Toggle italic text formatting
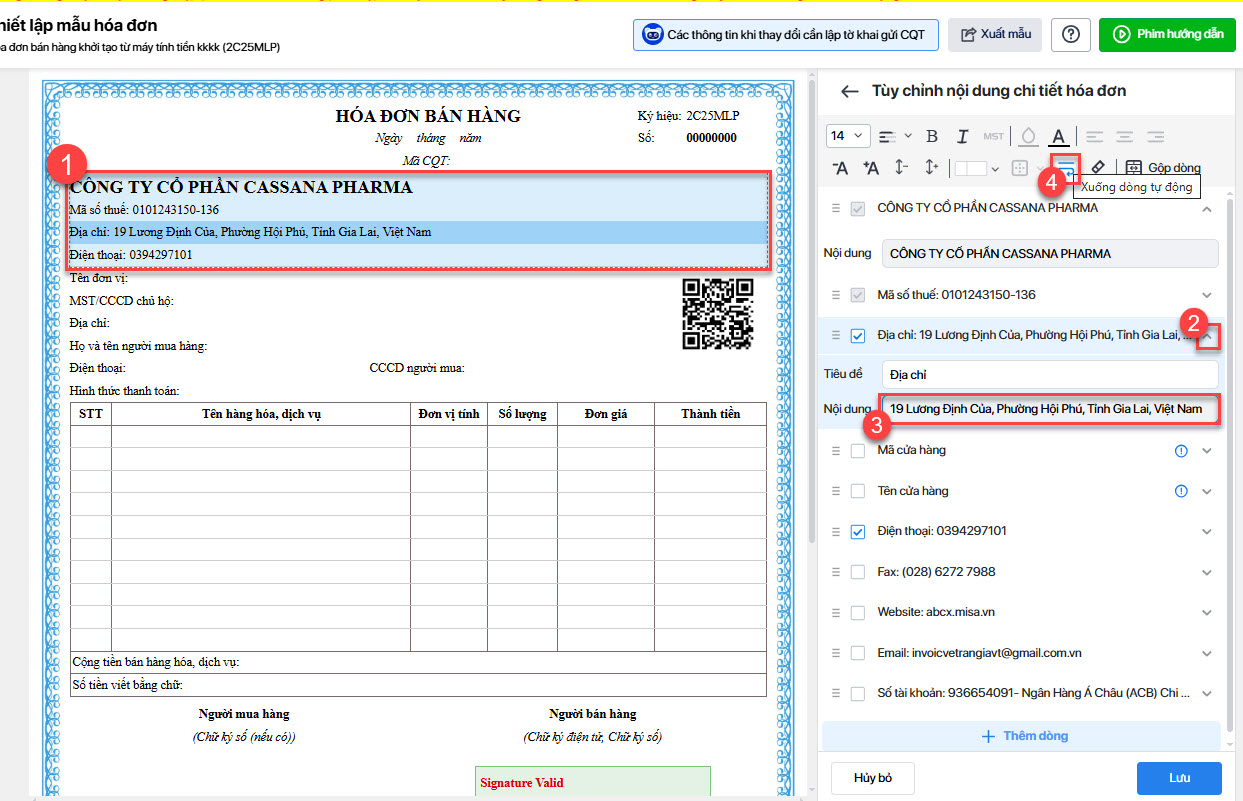The image size is (1243, 801). [962, 136]
